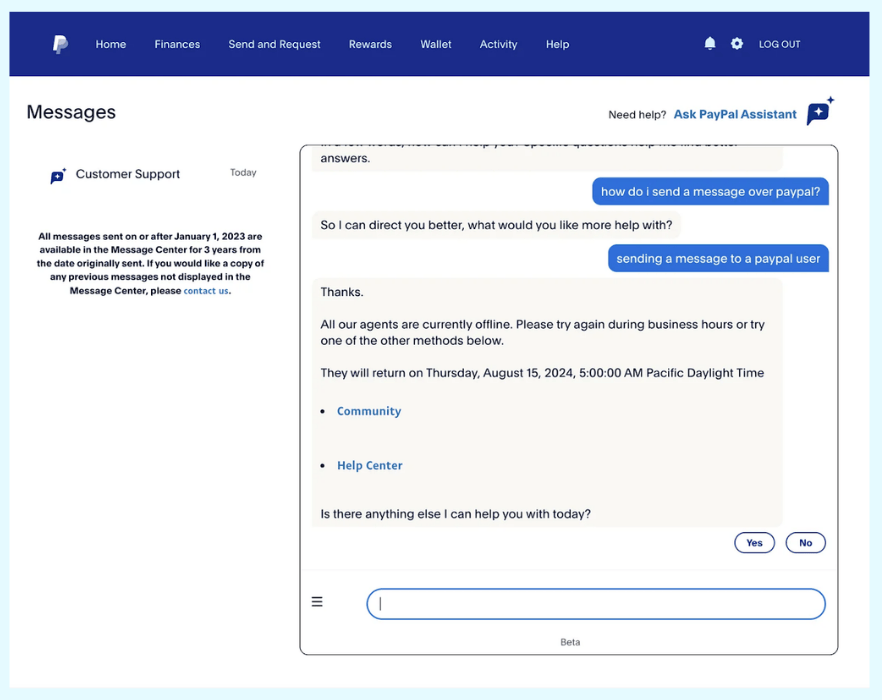
Task: Follow the Community link in chat
Action: [369, 411]
